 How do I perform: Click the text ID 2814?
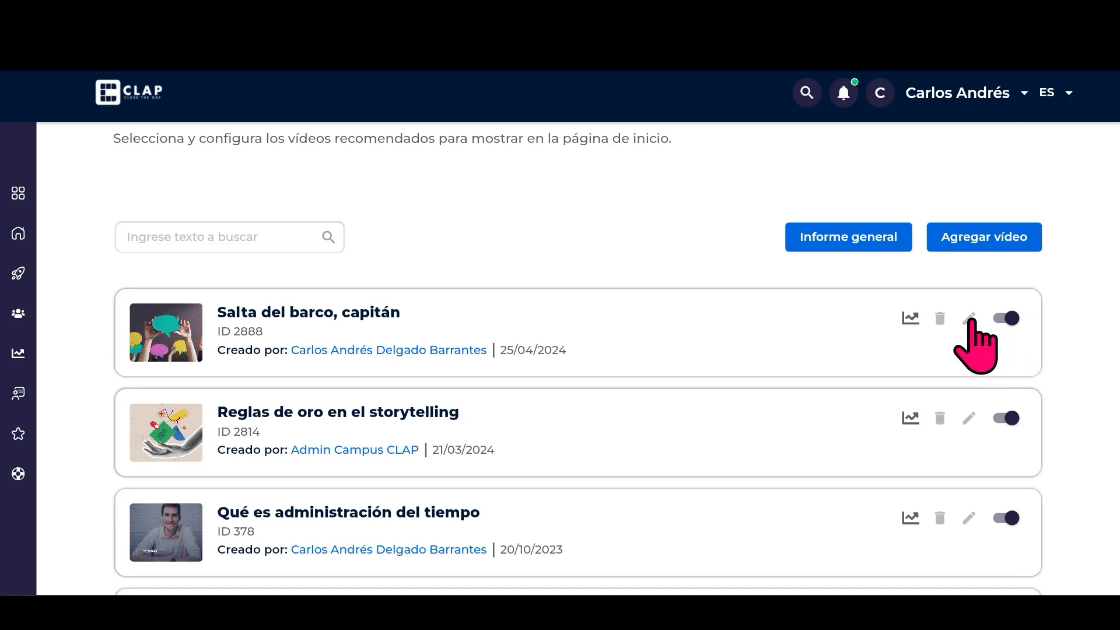239,432
